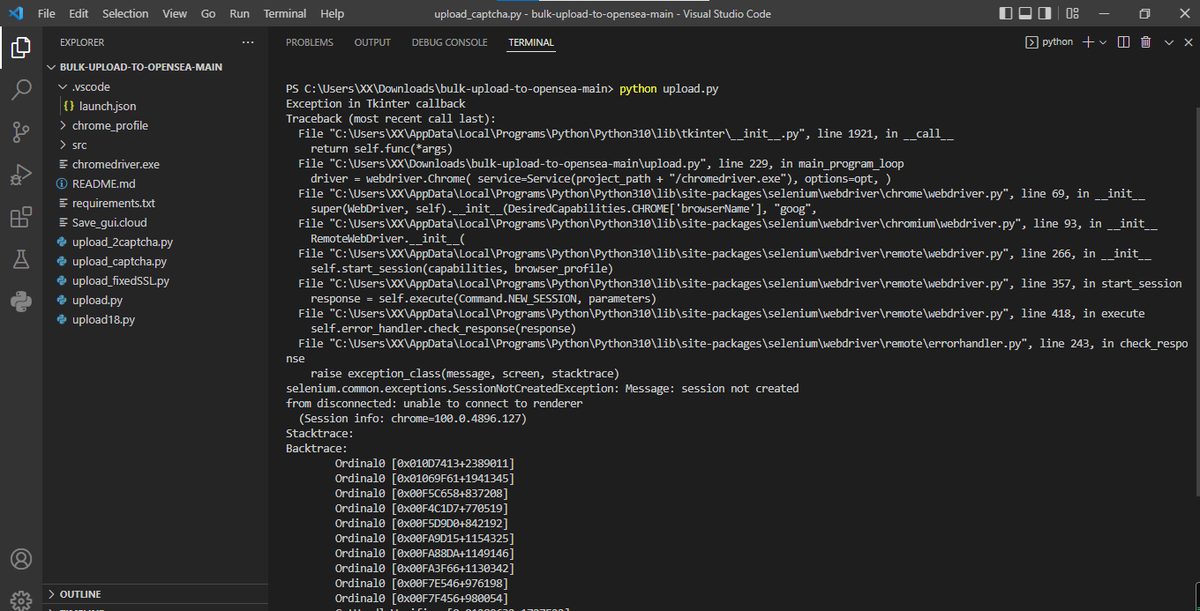1200x611 pixels.
Task: Click the python terminal shell icon
Action: click(1032, 42)
